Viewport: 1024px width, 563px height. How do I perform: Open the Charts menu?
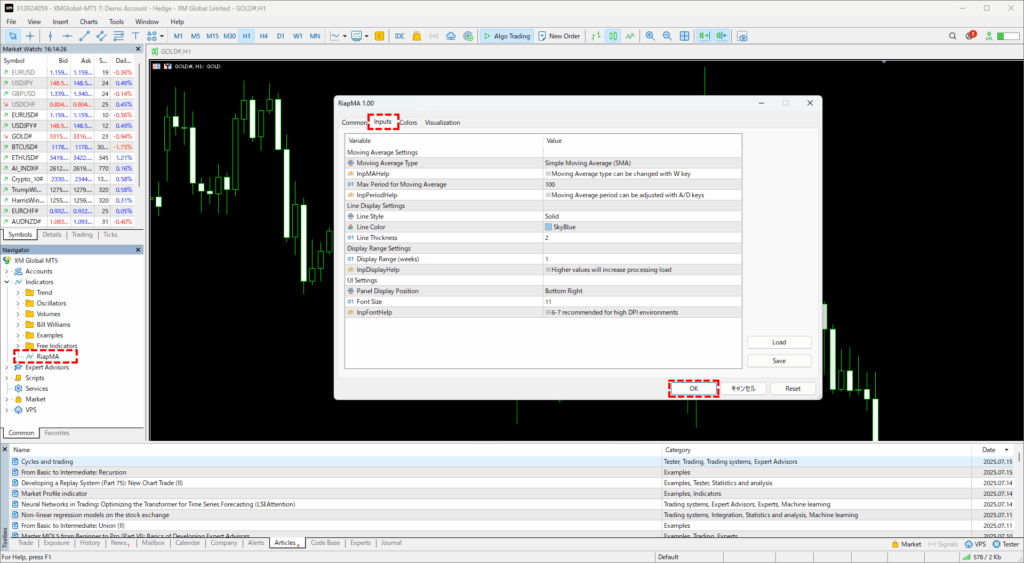click(x=89, y=22)
